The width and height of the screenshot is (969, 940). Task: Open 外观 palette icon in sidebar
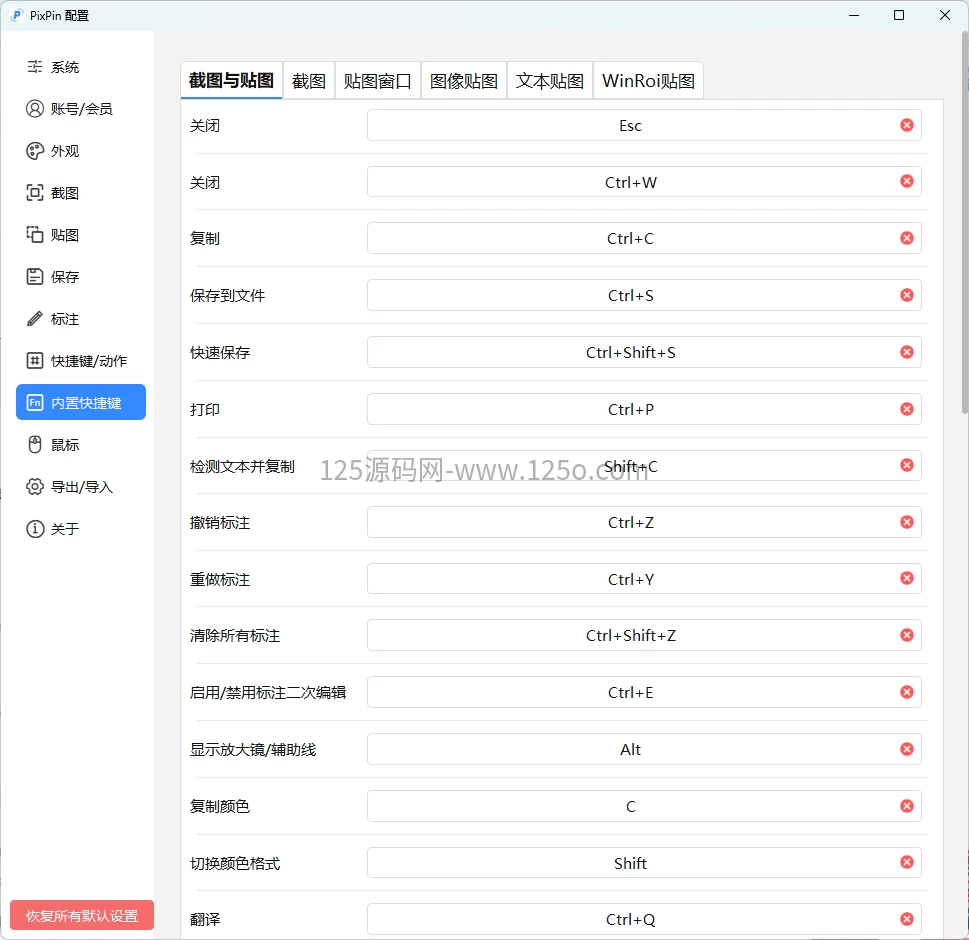point(35,151)
